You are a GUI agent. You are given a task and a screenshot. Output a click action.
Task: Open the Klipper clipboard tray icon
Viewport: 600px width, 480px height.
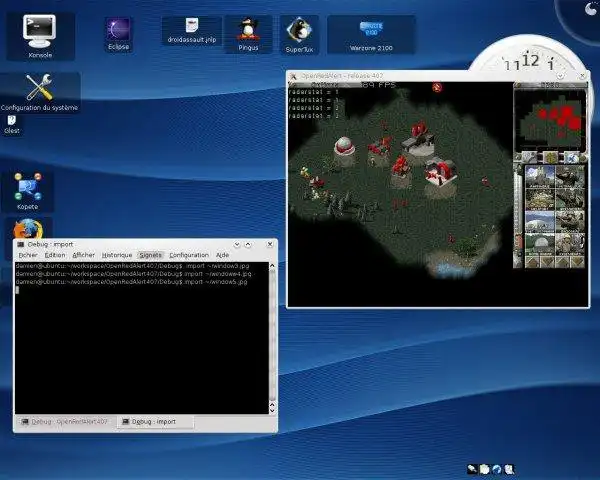point(484,469)
